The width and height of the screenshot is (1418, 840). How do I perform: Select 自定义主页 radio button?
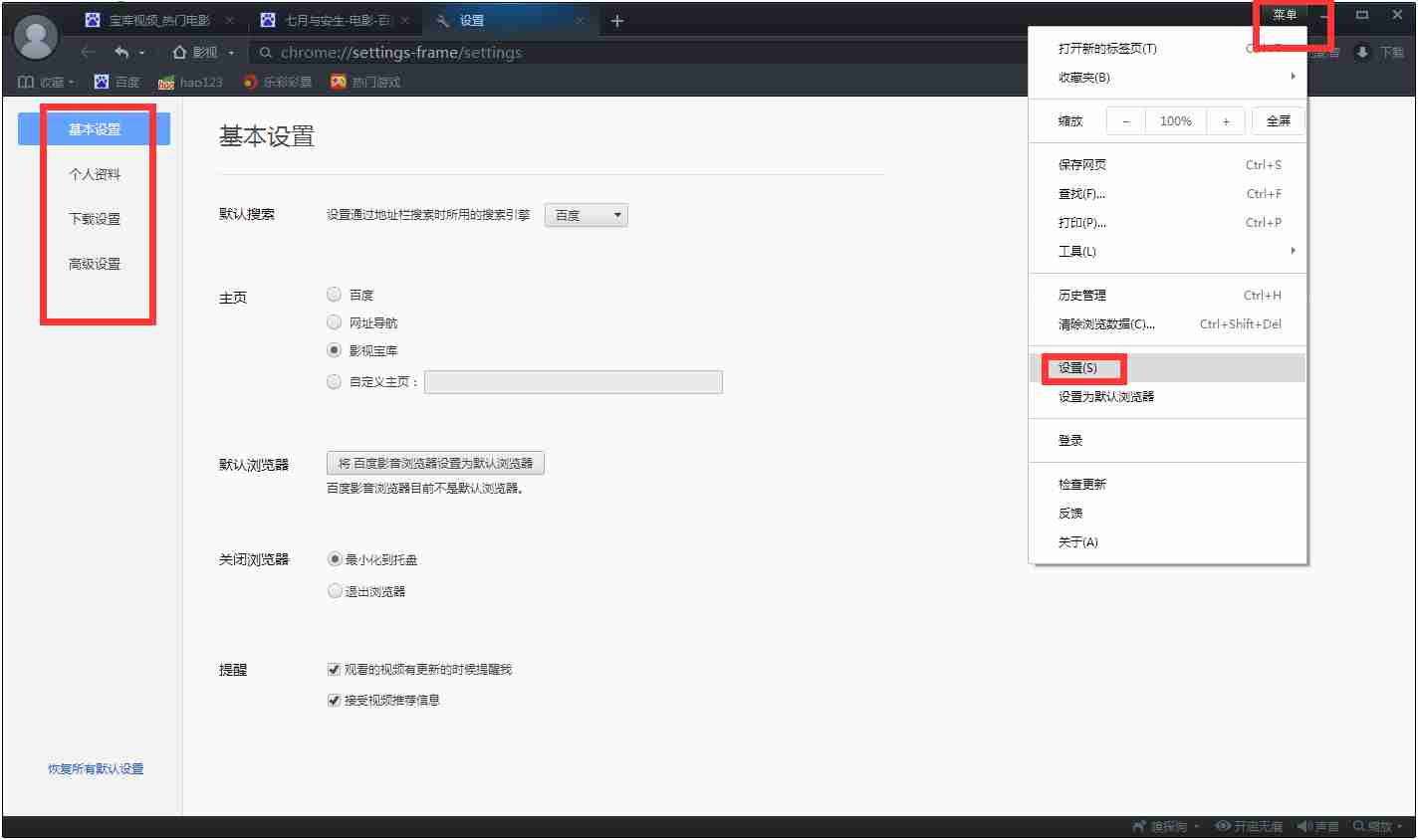point(335,381)
